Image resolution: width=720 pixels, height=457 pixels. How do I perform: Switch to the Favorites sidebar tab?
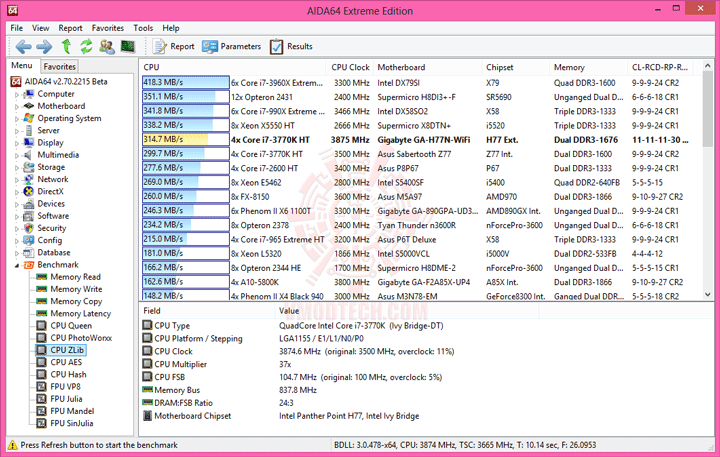[59, 67]
